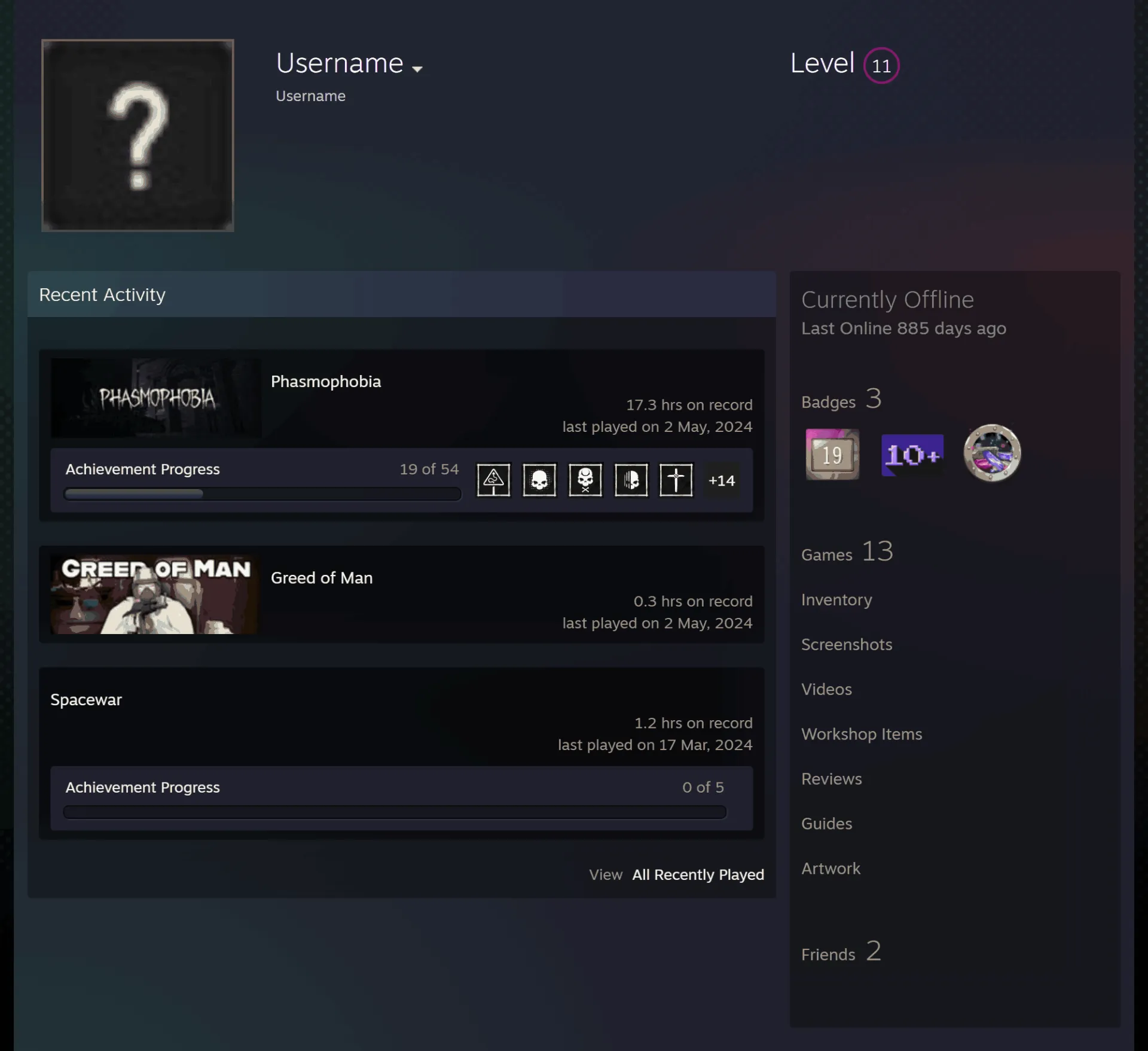This screenshot has height=1051, width=1148.
Task: Click the 19 games owned badge
Action: pos(832,454)
